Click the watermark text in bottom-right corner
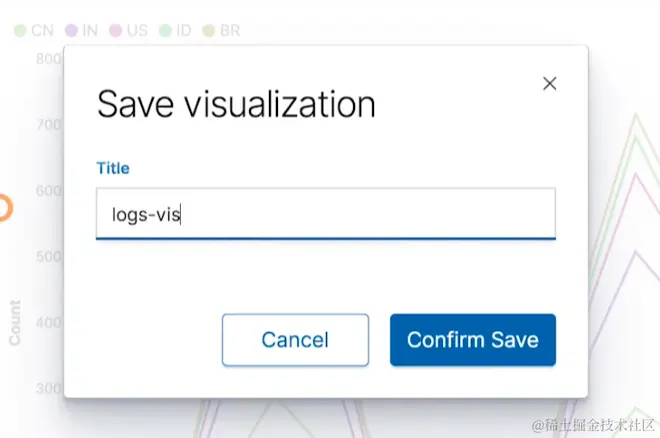The width and height of the screenshot is (660, 438). pos(590,425)
